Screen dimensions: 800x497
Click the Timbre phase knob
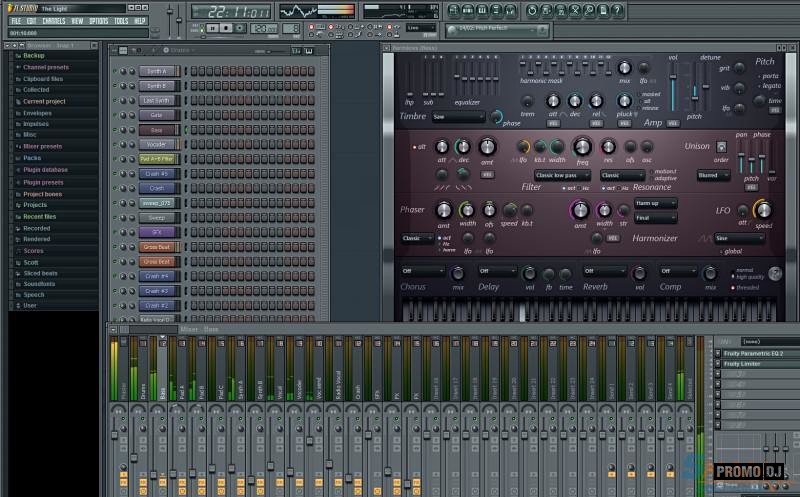(496, 117)
